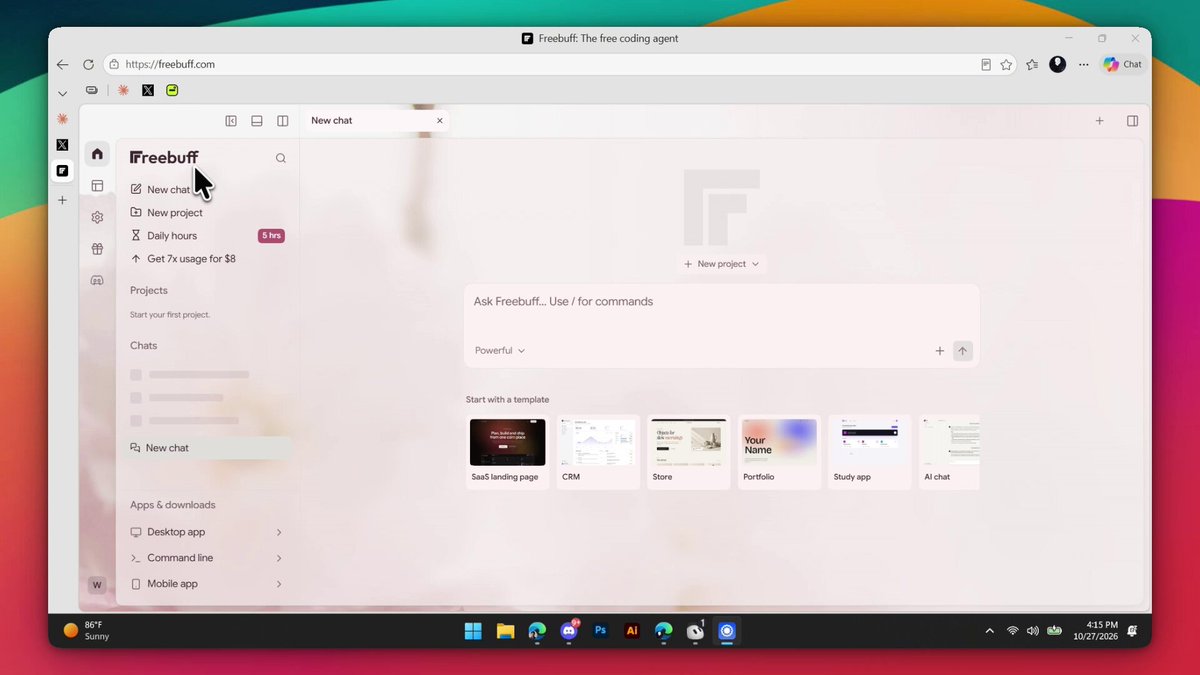Click the gift icon in left rail
The height and width of the screenshot is (675, 1200).
point(97,249)
